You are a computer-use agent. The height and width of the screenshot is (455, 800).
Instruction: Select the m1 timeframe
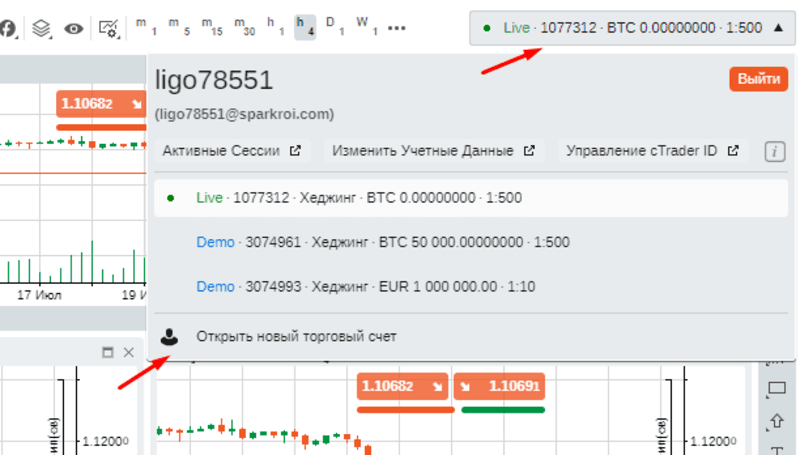pyautogui.click(x=146, y=27)
